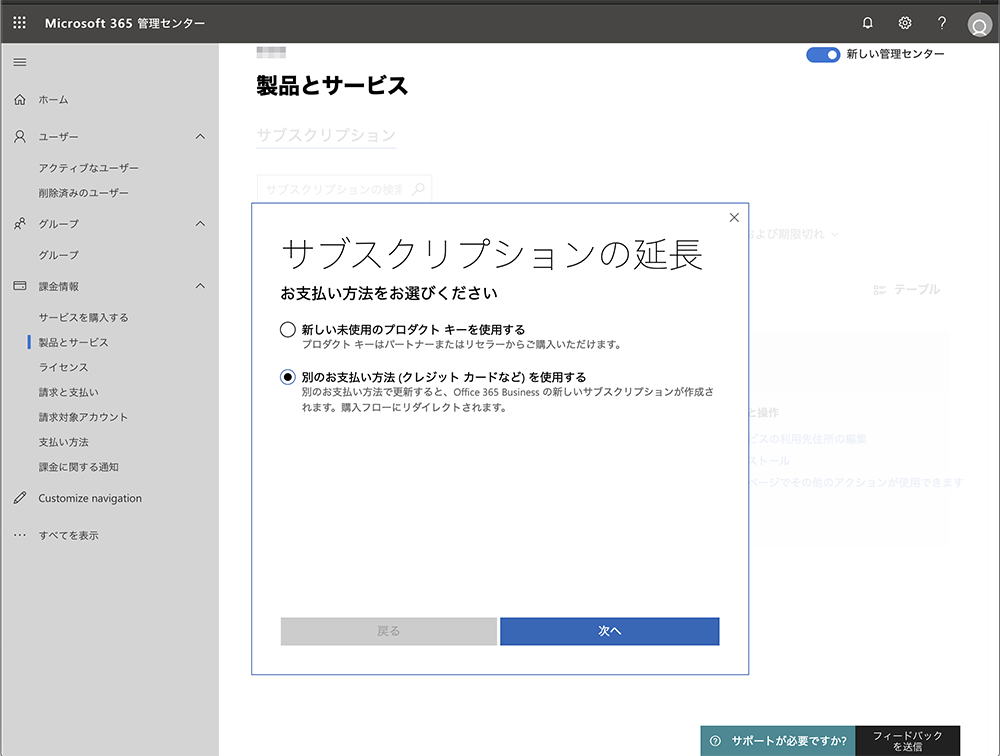Collapse the グループ section chevron
The width and height of the screenshot is (1000, 756).
[200, 224]
